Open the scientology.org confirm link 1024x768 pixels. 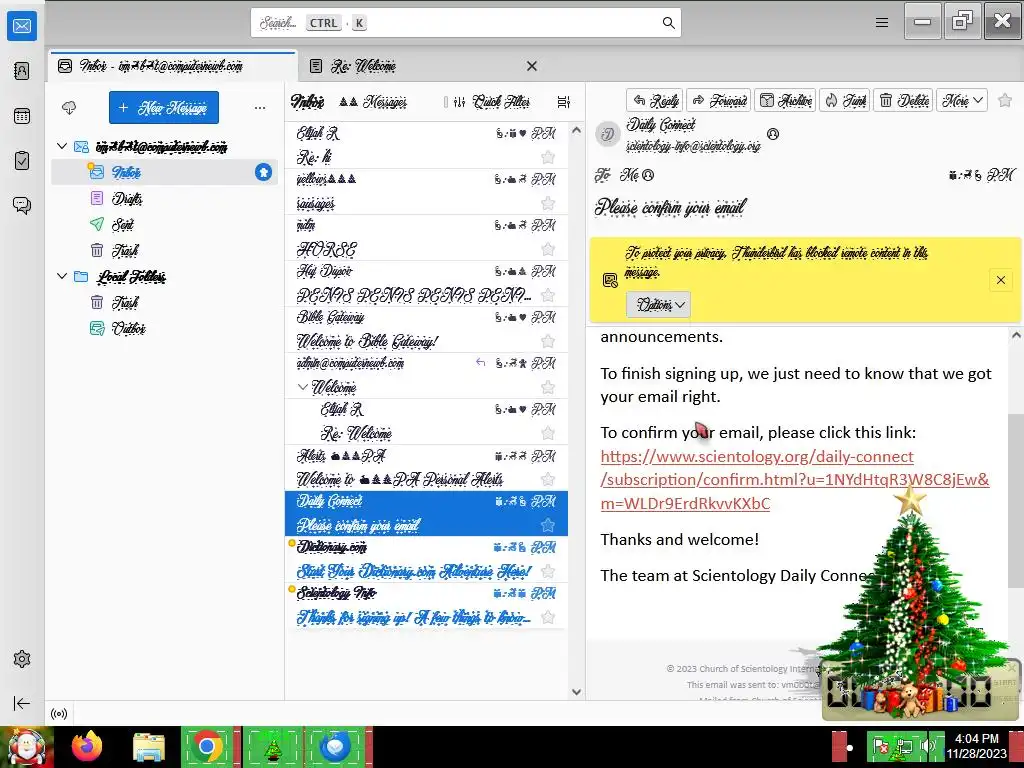tap(795, 480)
